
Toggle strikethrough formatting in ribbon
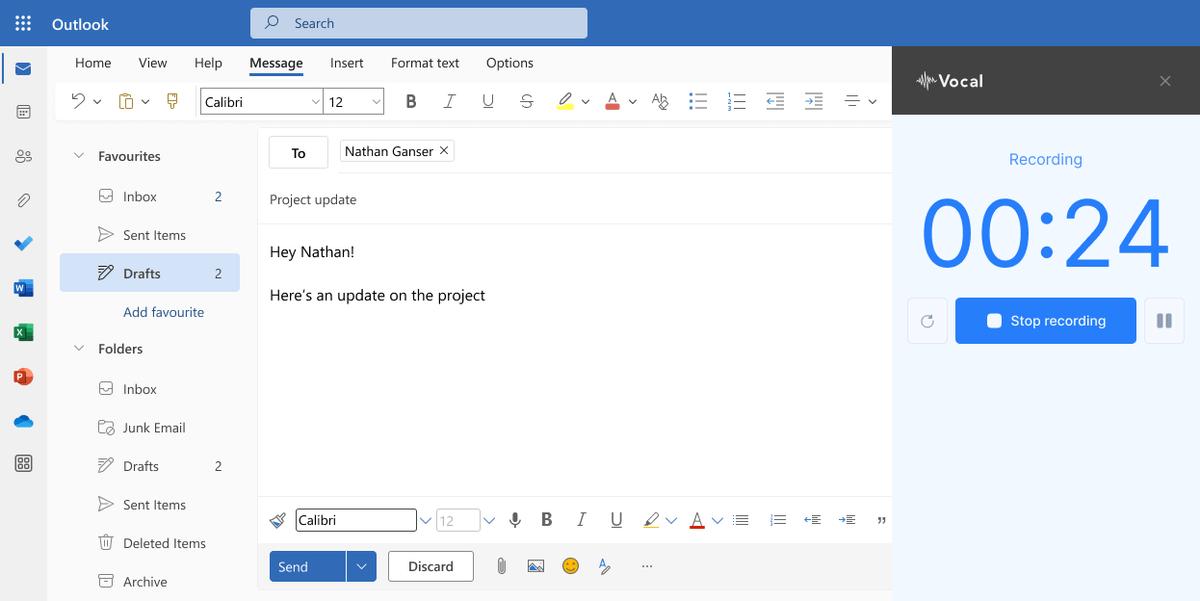click(527, 101)
